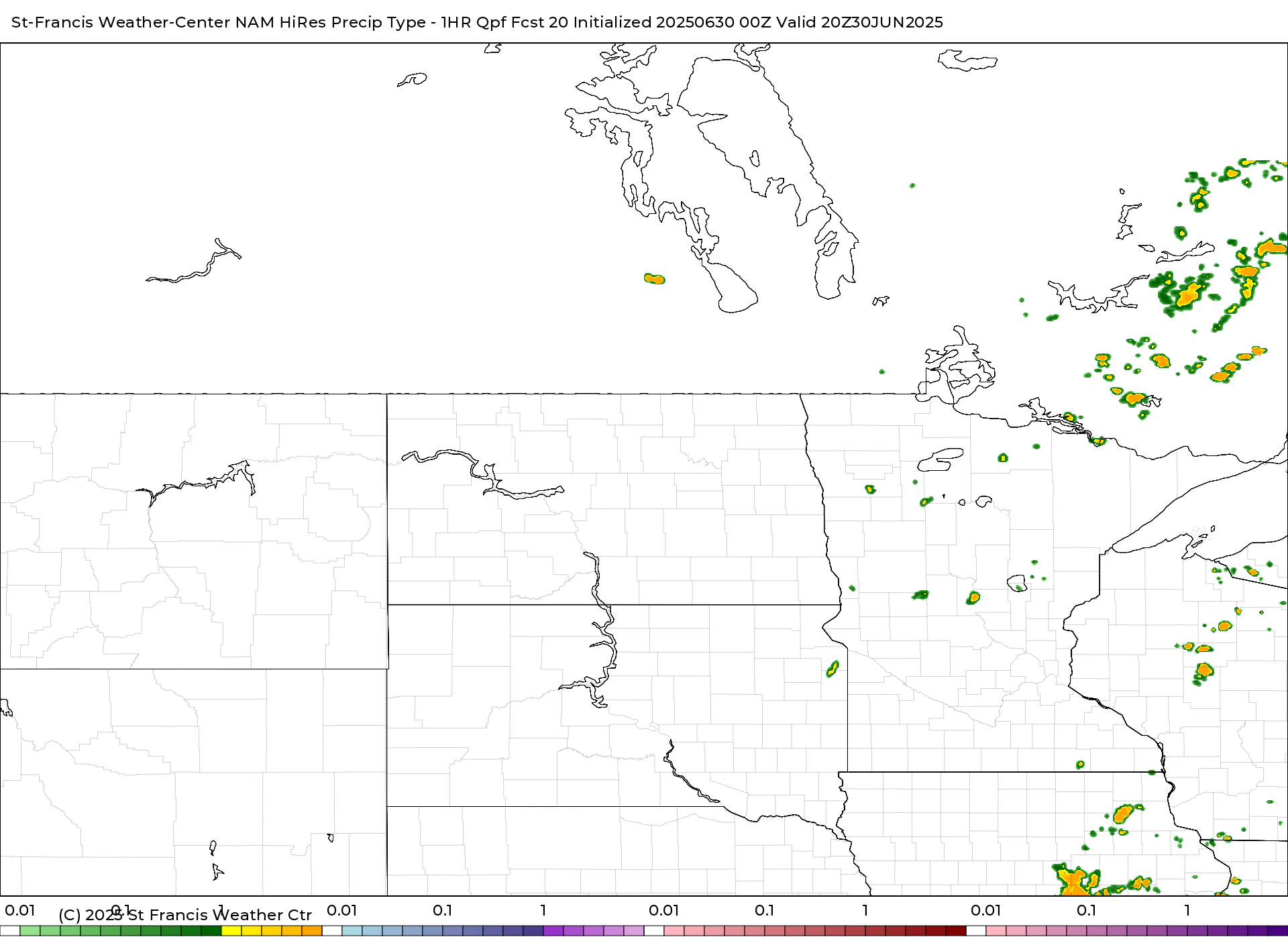
Task: Click '1' label above the red scale
Action: [x=865, y=911]
